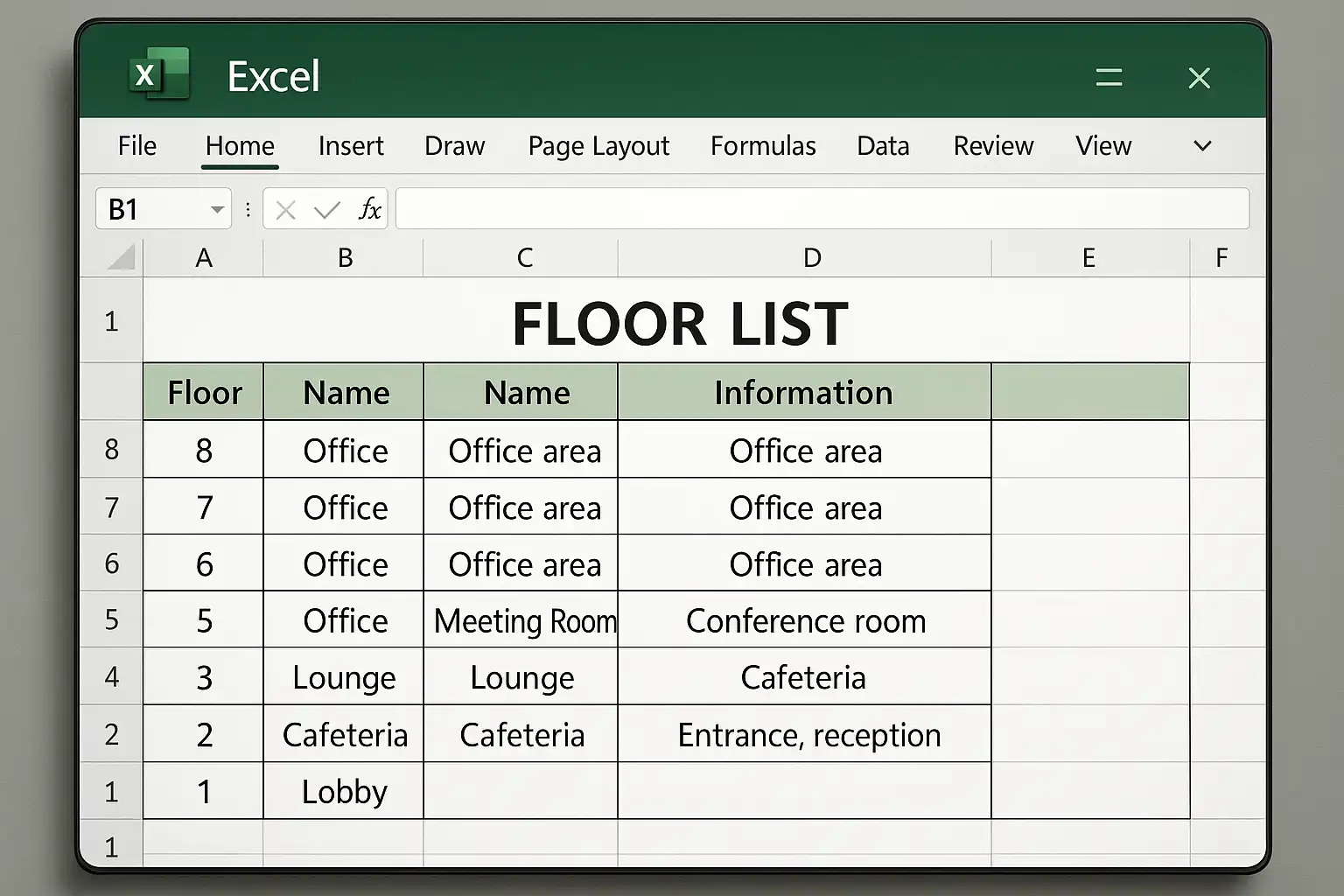
Task: Switch to the Insert tab
Action: coord(351,146)
